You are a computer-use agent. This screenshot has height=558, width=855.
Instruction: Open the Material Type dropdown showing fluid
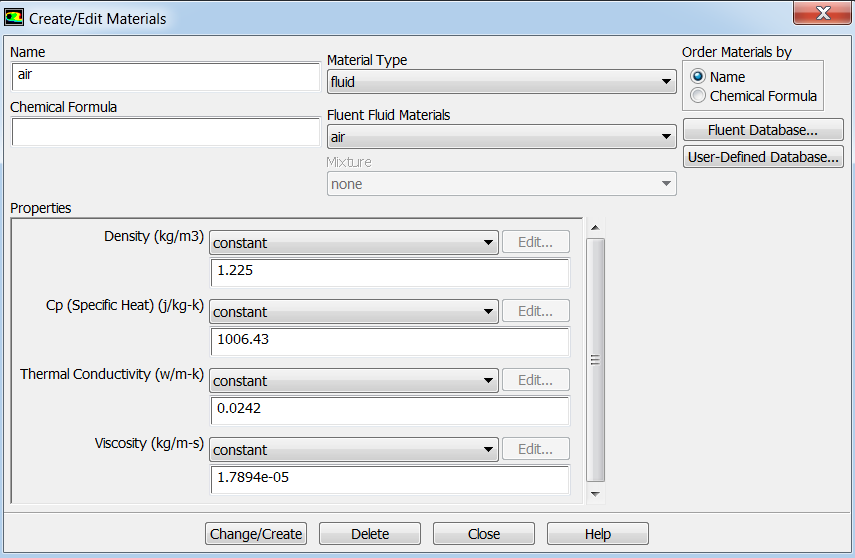coord(502,82)
